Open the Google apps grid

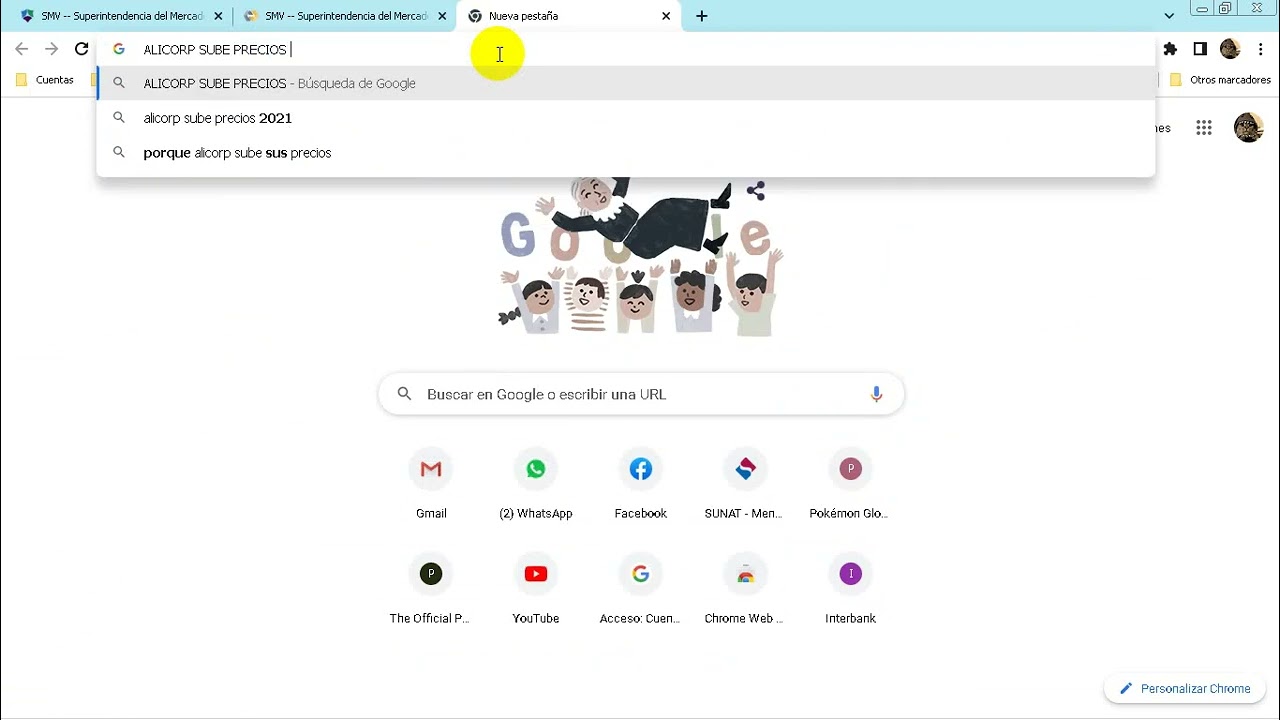[1204, 127]
